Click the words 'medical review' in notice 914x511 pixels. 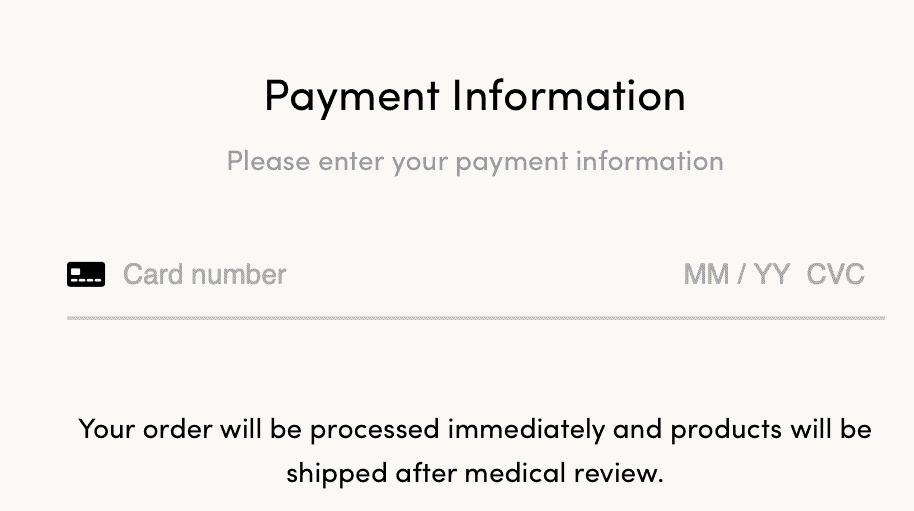pyautogui.click(x=564, y=473)
